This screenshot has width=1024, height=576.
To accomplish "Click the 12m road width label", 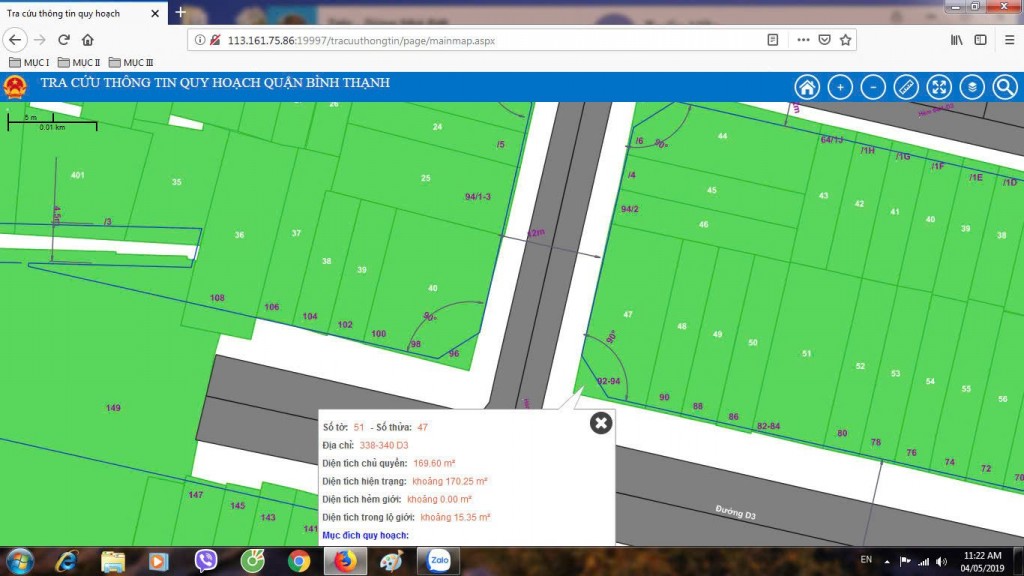I will 536,232.
